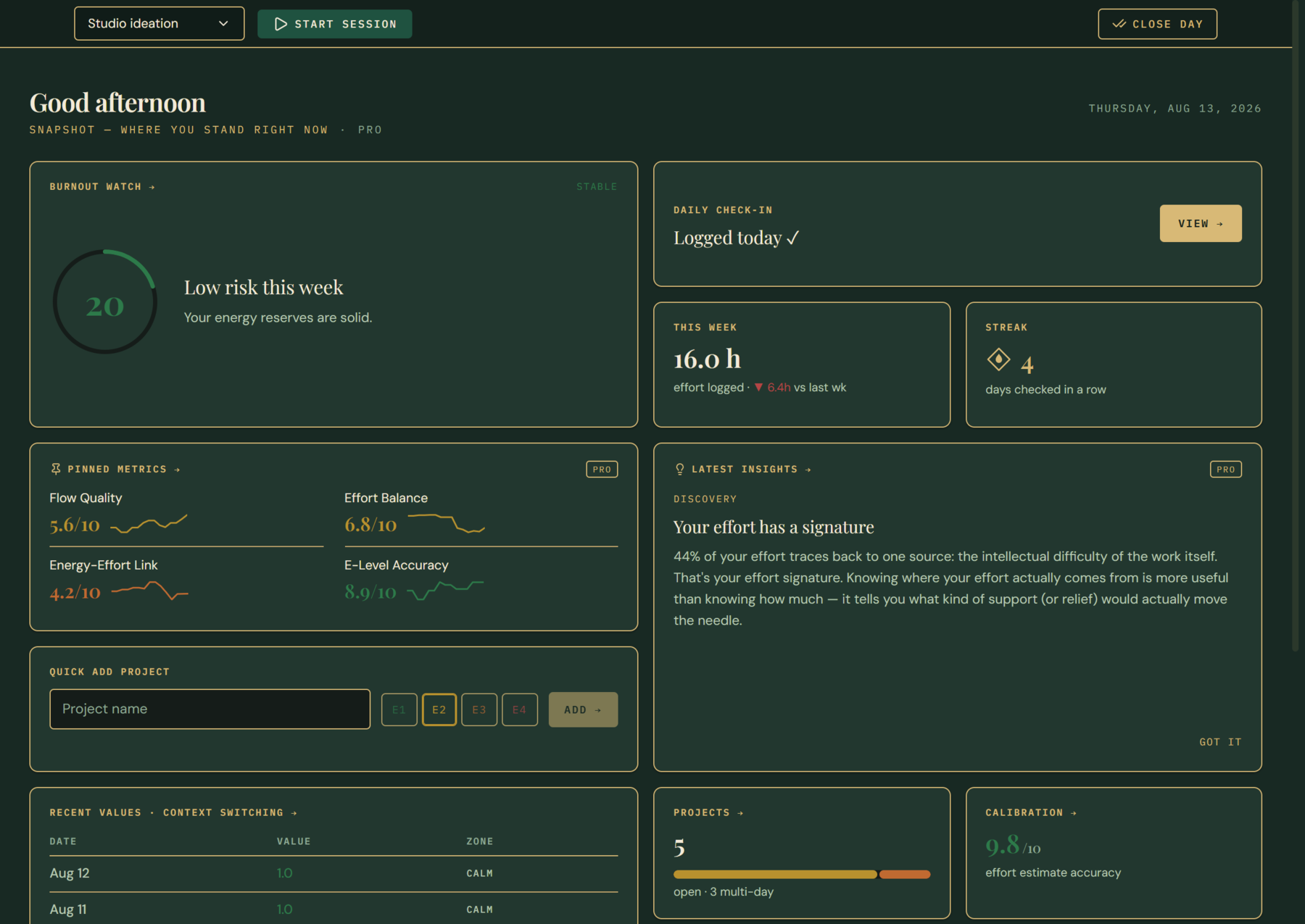
Task: Click the orange segment of projects bar
Action: coord(905,875)
